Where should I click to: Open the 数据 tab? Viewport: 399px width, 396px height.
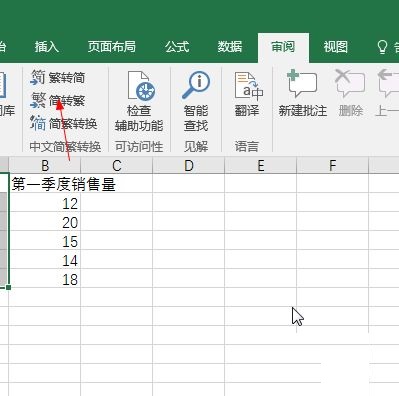pos(230,47)
